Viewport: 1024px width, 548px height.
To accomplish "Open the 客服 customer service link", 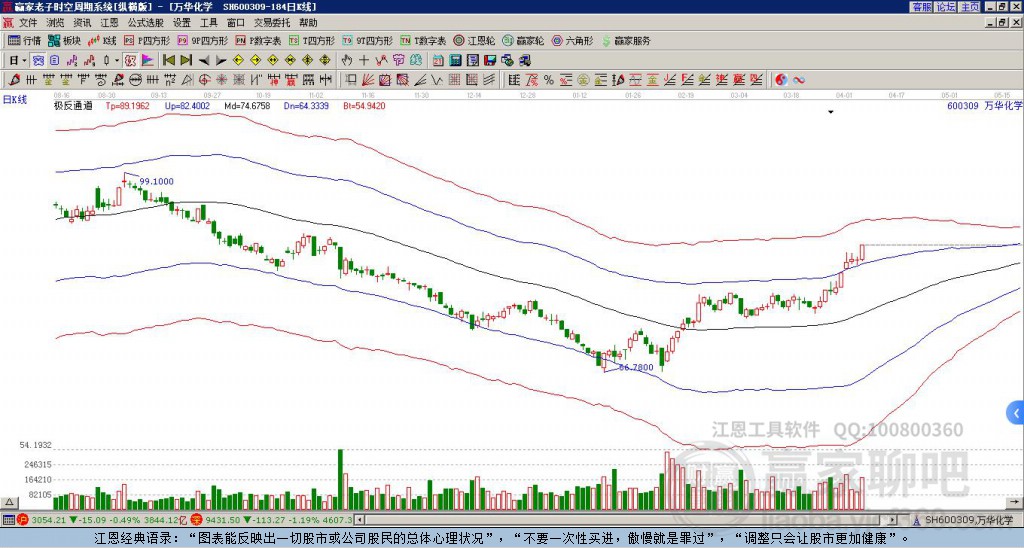I will click(x=921, y=7).
